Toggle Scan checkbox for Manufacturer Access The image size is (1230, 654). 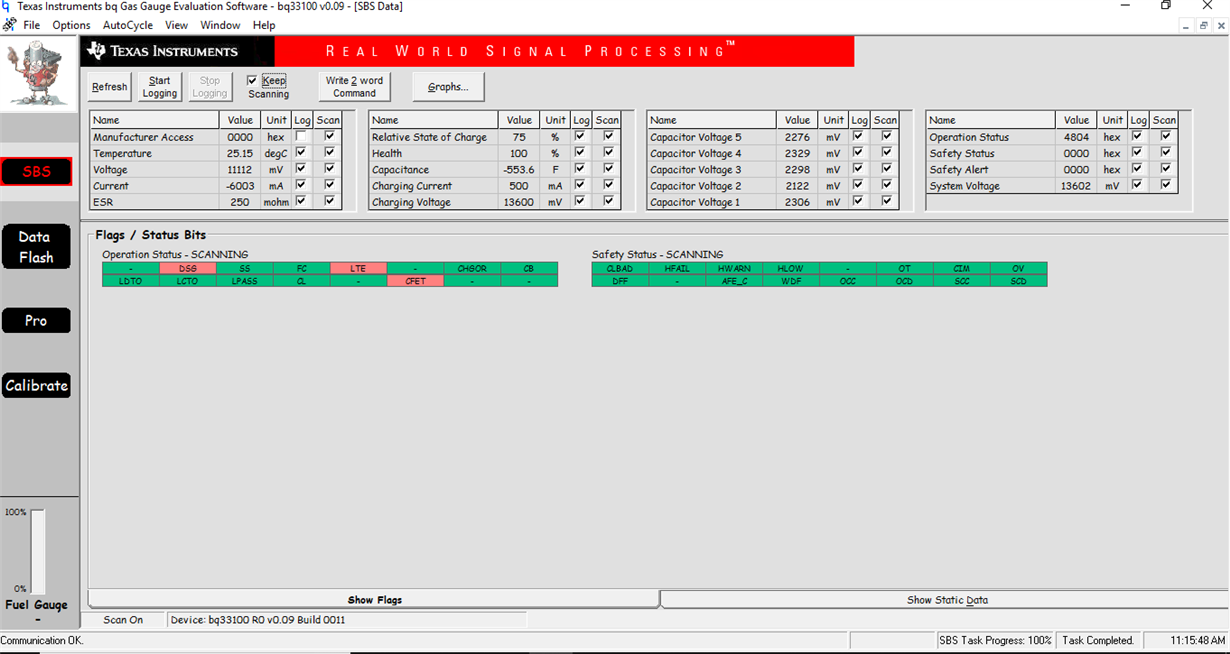point(329,136)
